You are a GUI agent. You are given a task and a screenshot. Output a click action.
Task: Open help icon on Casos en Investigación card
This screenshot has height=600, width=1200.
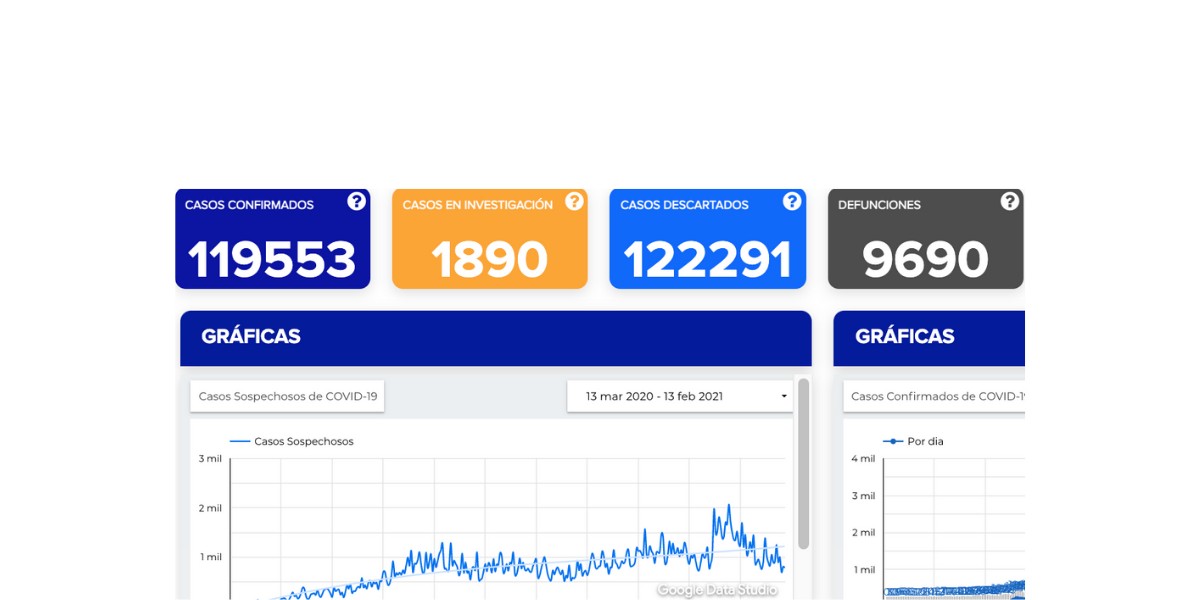[574, 202]
